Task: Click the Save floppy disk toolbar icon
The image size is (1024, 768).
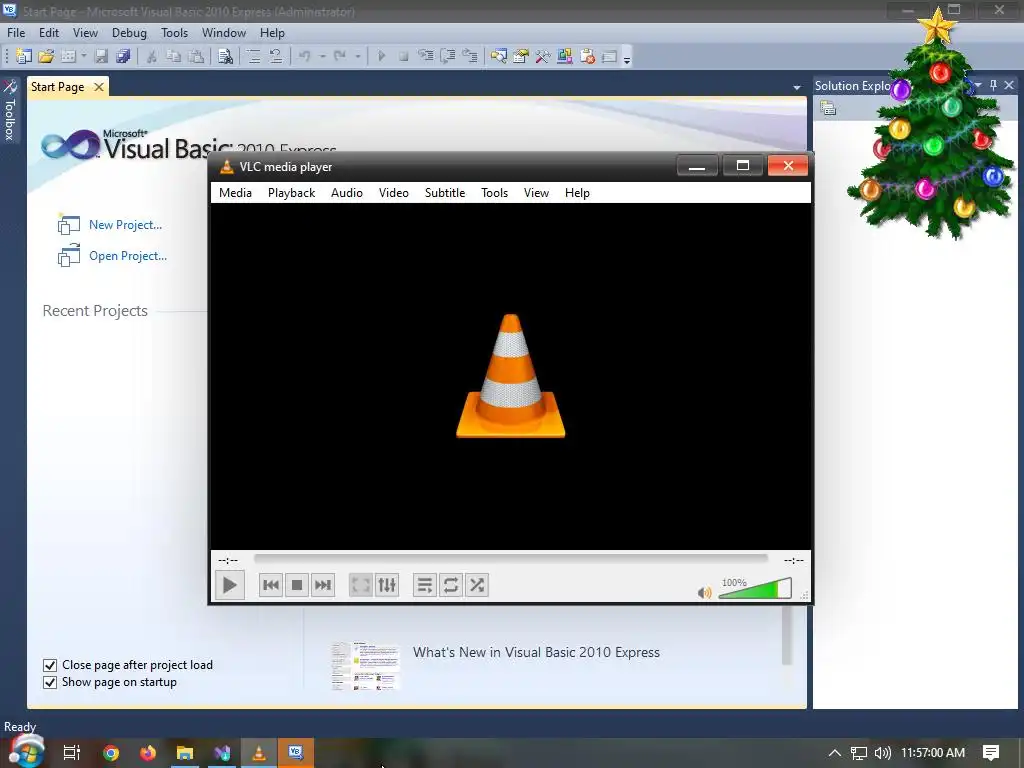Action: (x=101, y=56)
